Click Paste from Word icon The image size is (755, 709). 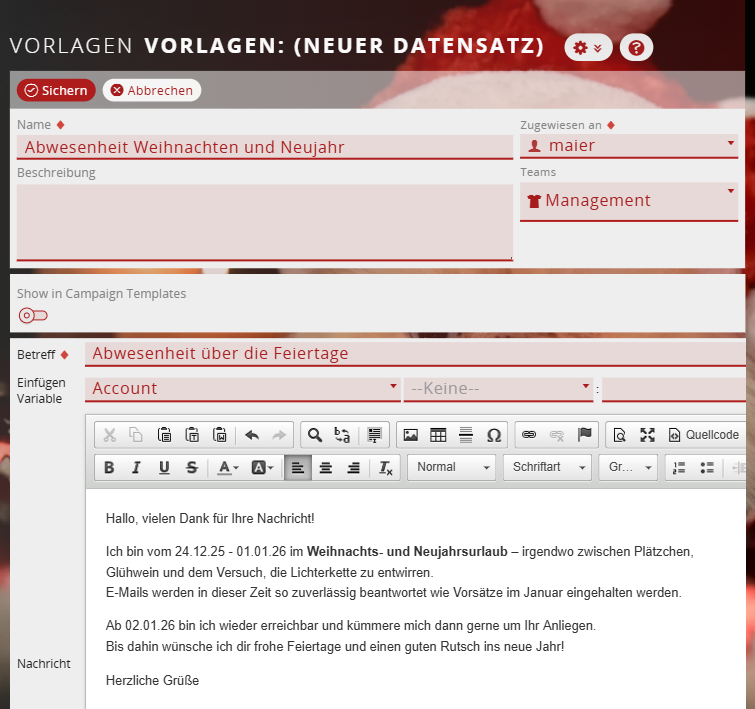coord(220,435)
